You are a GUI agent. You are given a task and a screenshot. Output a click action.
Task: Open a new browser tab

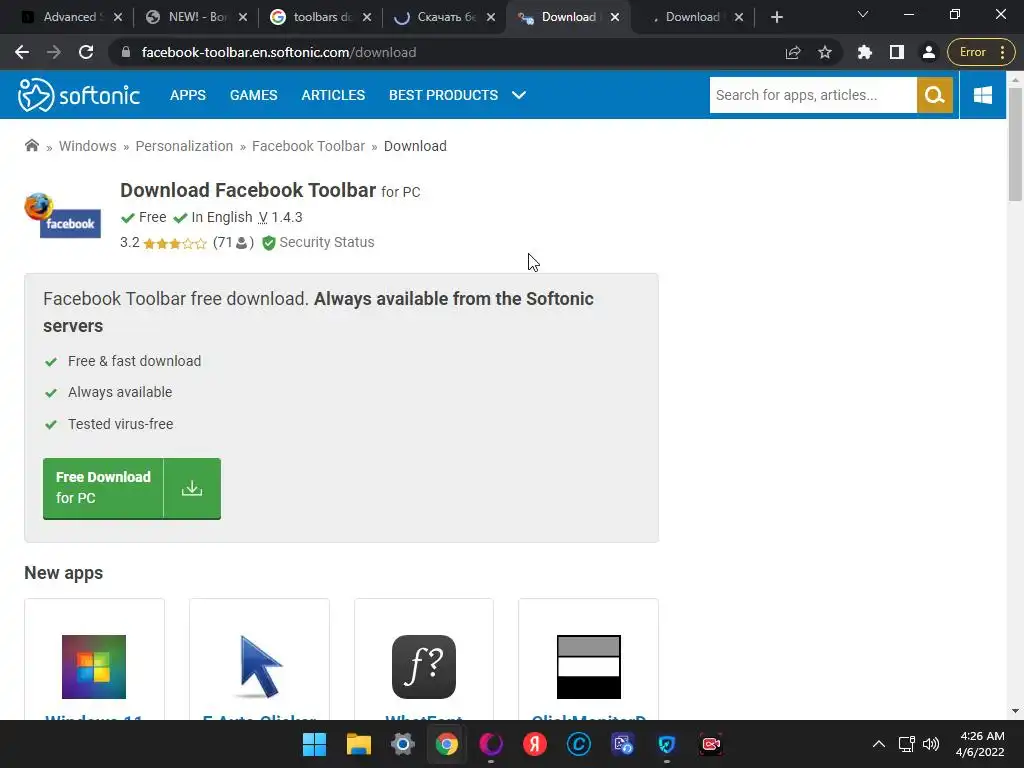[x=776, y=17]
